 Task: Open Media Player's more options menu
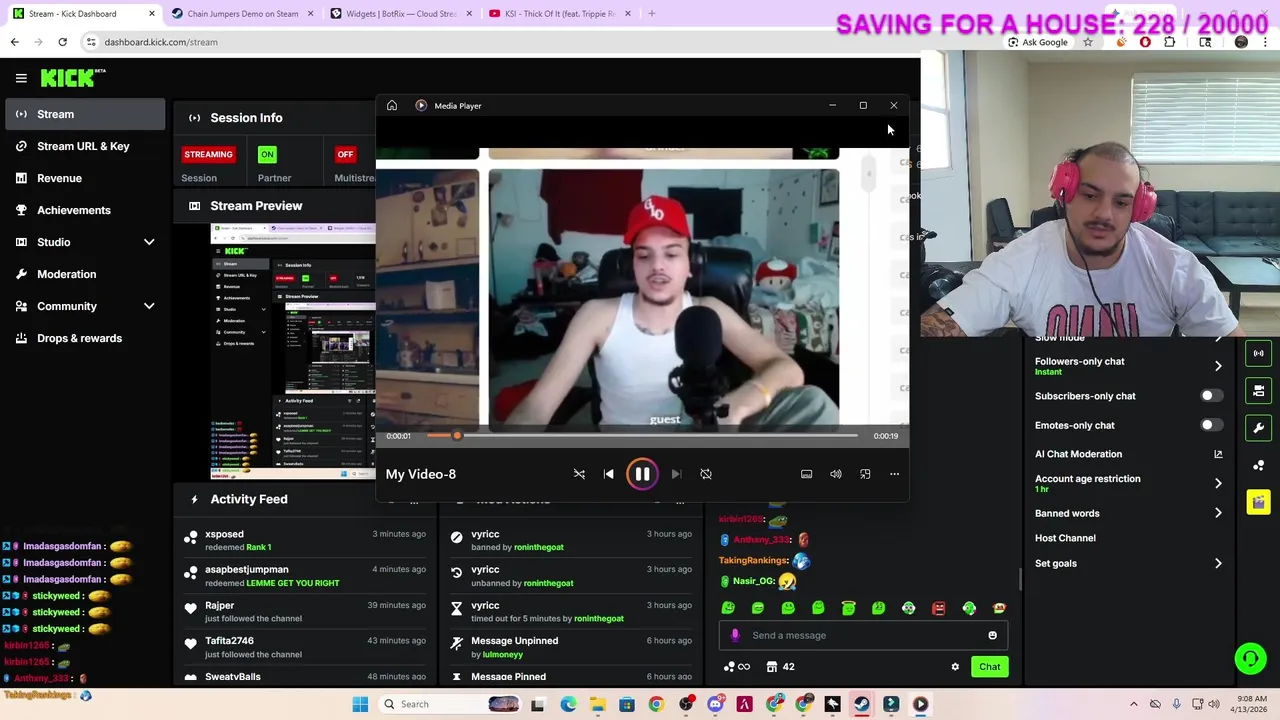pyautogui.click(x=894, y=474)
